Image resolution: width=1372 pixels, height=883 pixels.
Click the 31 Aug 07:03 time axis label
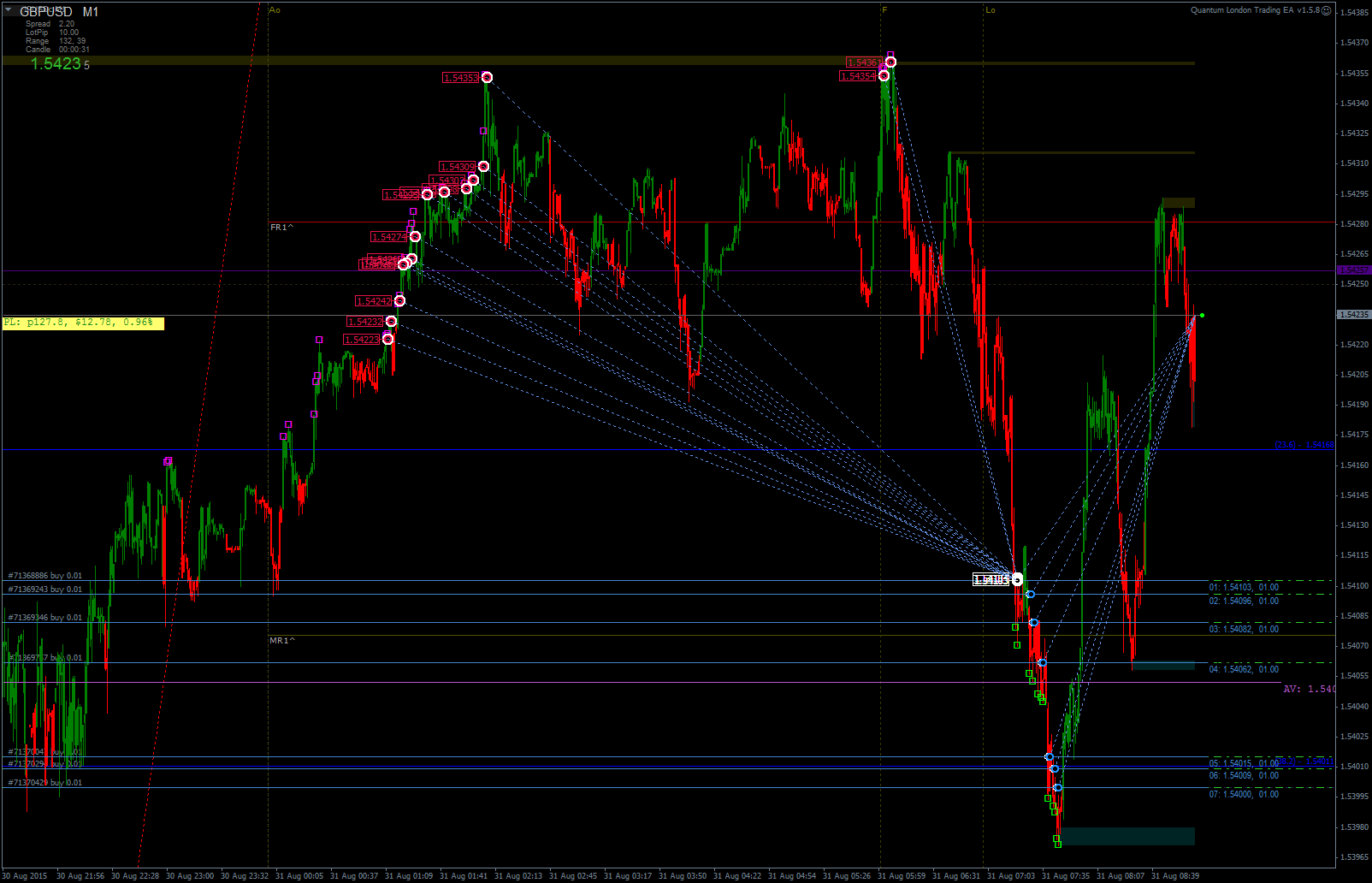pyautogui.click(x=1010, y=875)
